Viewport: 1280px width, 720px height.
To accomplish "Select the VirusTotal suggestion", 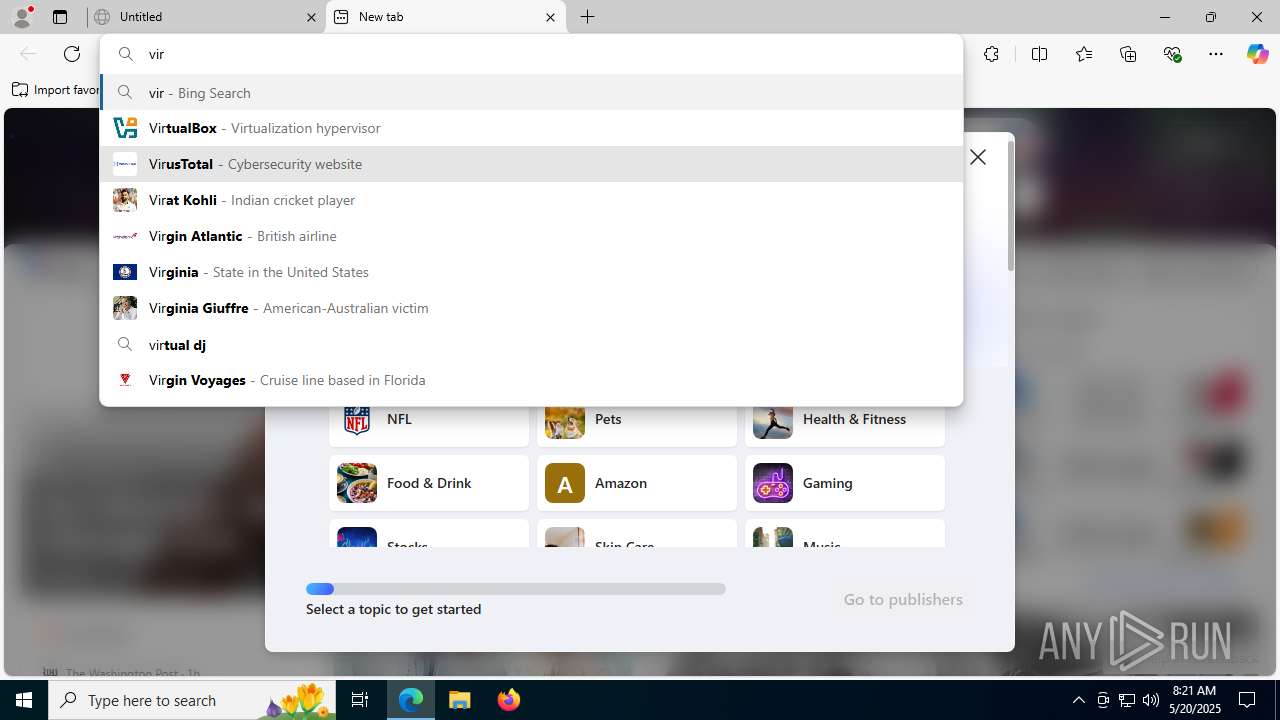I will [531, 164].
